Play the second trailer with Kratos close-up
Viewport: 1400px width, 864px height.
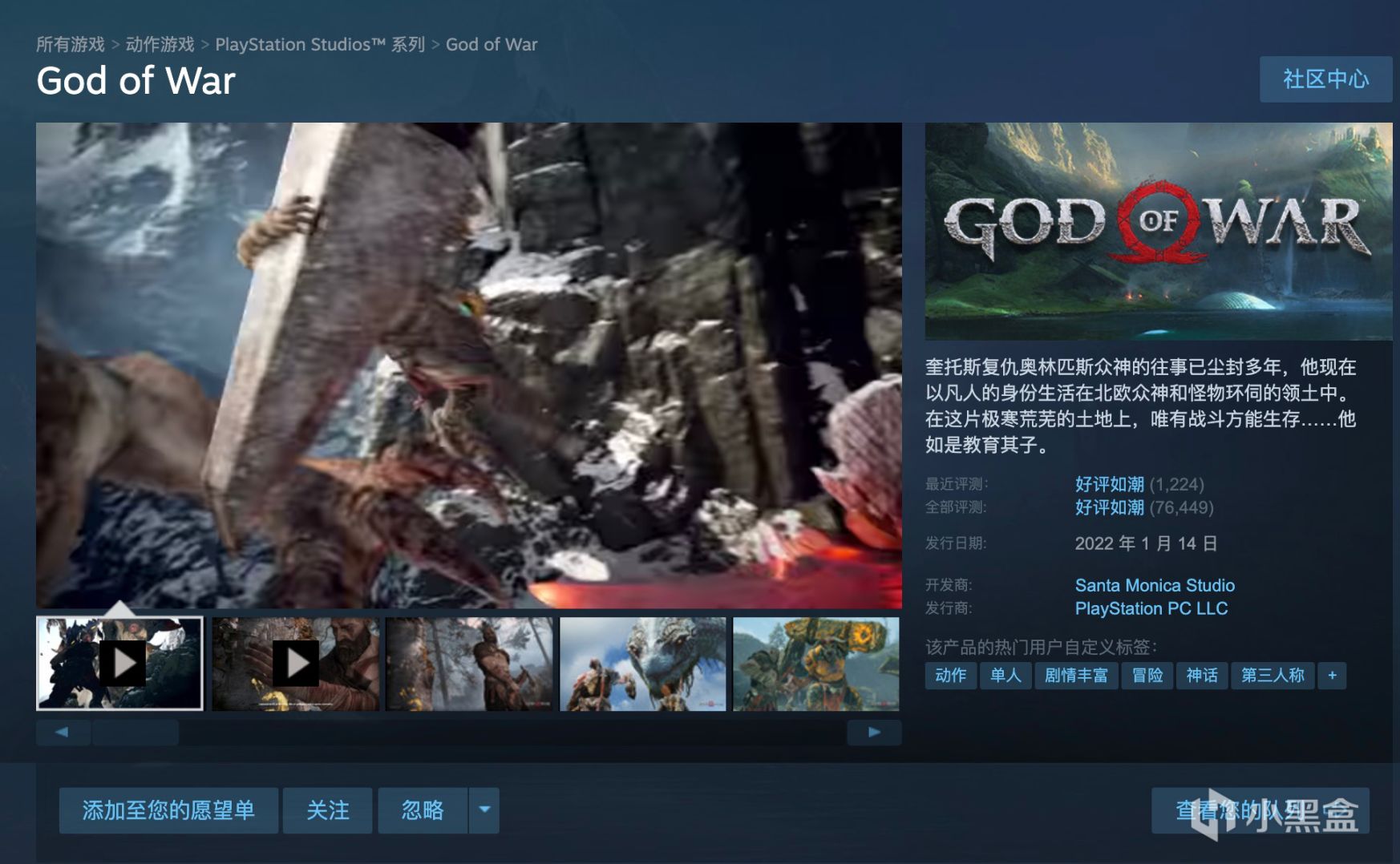pos(295,663)
